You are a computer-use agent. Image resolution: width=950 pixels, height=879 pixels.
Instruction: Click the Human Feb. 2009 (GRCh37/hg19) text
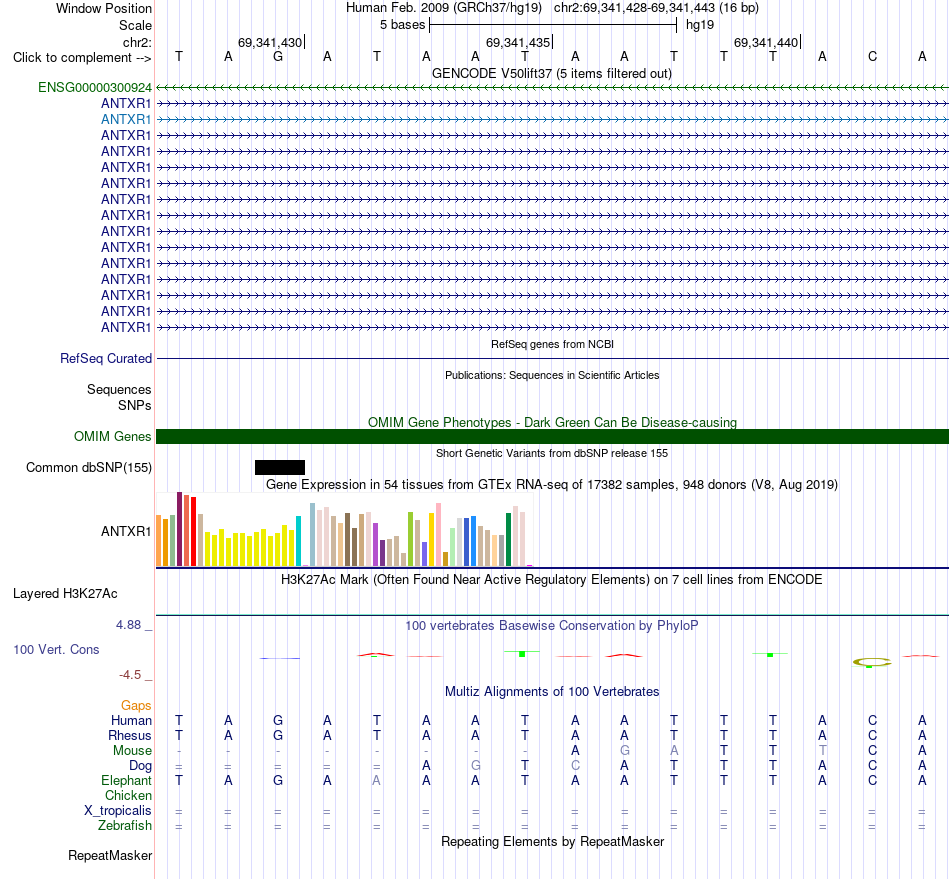[x=443, y=8]
